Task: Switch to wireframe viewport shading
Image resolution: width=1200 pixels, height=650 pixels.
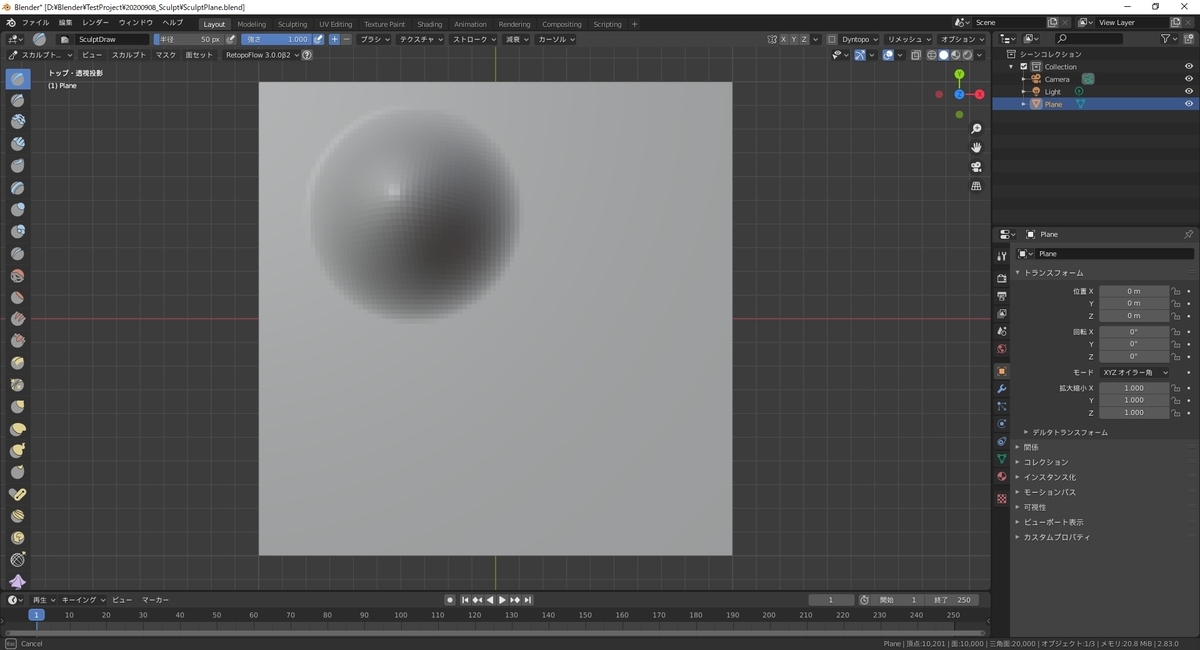Action: (x=932, y=55)
